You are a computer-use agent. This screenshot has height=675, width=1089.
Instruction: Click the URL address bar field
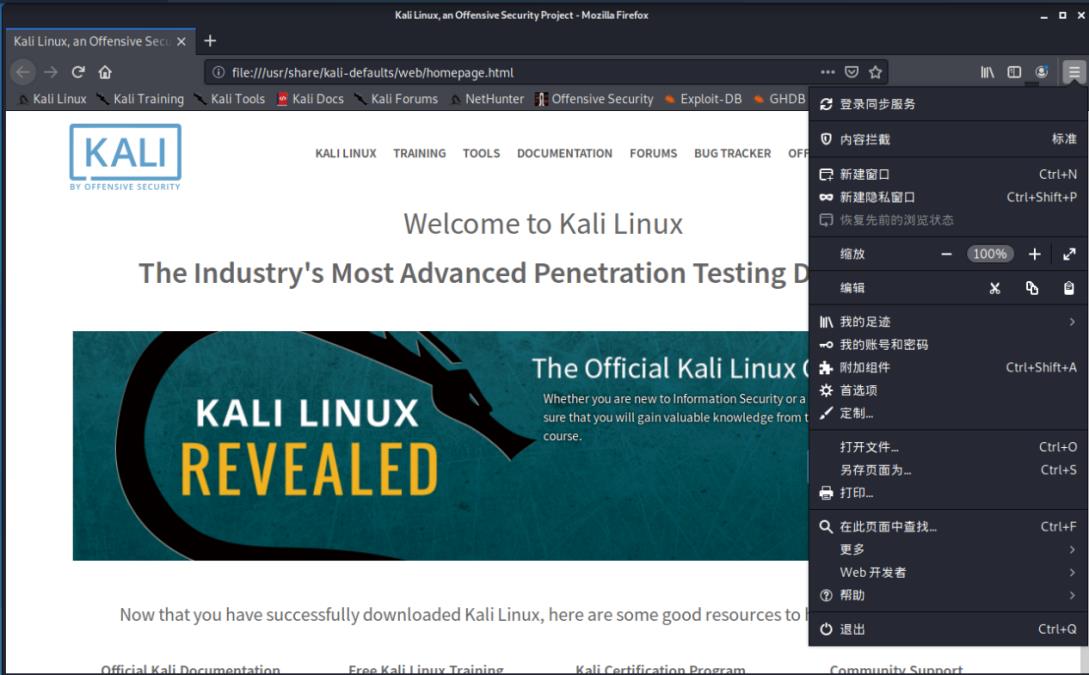[x=510, y=72]
